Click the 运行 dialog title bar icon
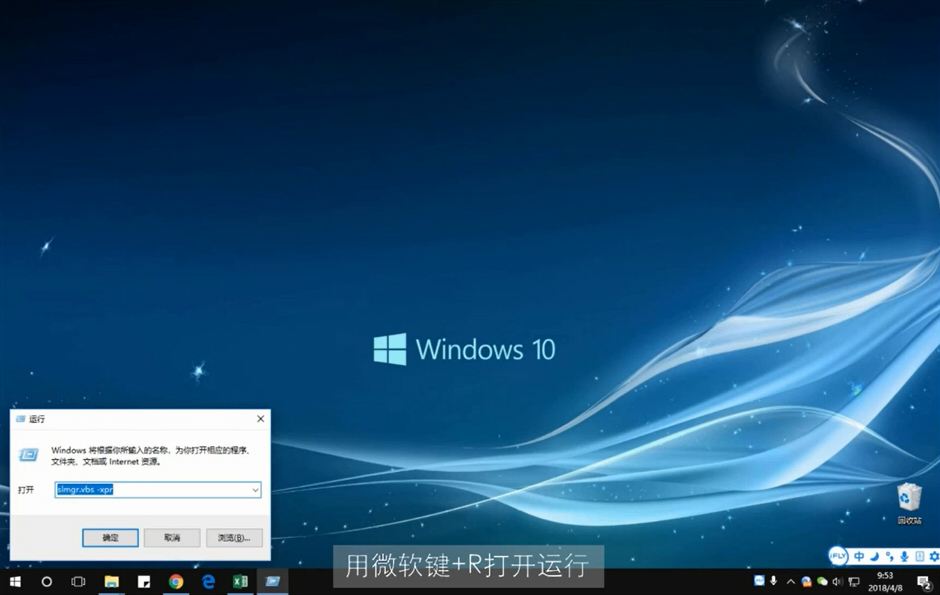 [x=20, y=419]
